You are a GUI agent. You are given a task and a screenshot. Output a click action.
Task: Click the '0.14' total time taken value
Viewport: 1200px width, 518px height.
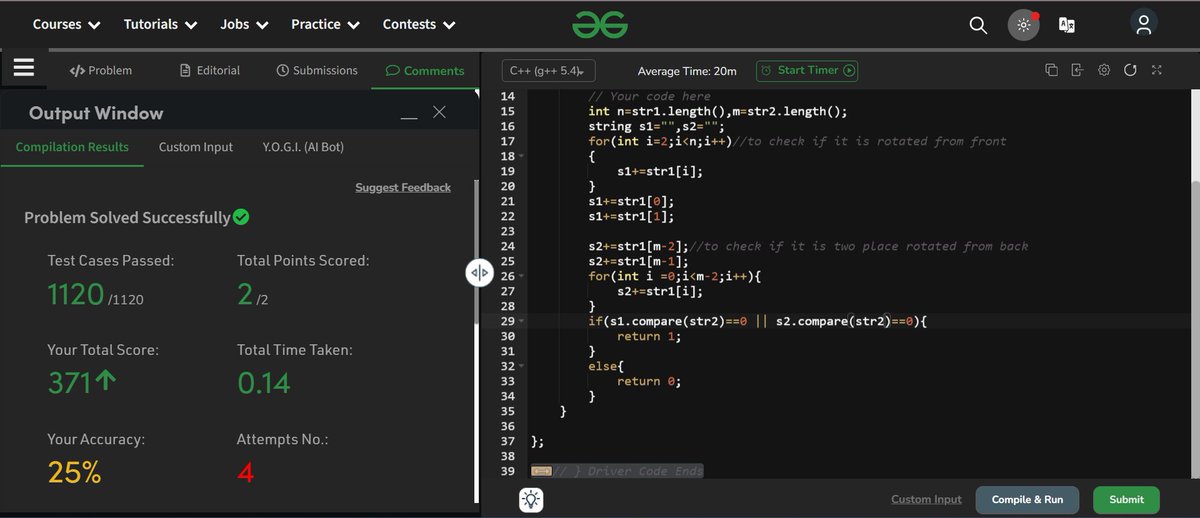tap(264, 383)
